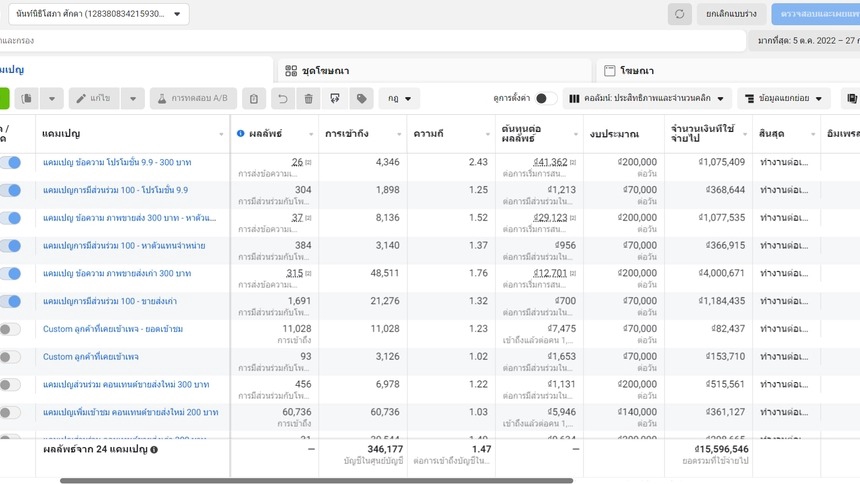
Task: Click the info icon beside ผลลัพธ์ header
Action: (x=241, y=133)
